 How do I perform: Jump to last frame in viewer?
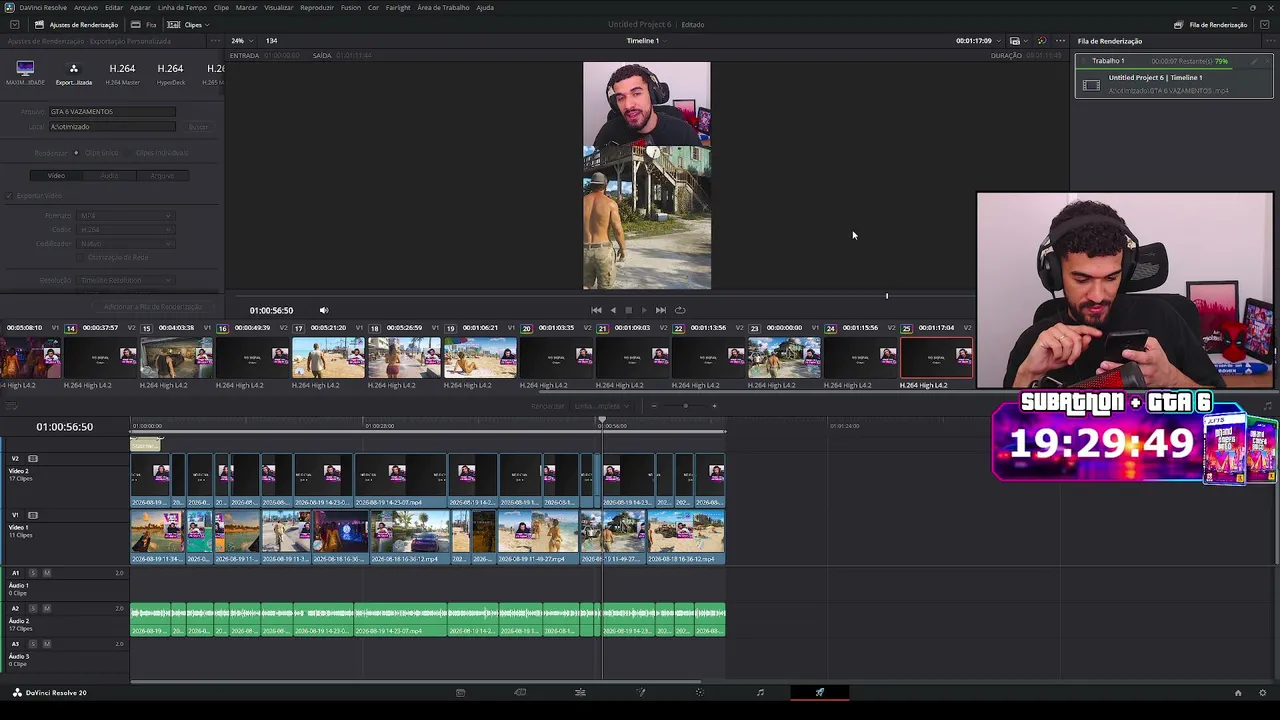(x=660, y=310)
